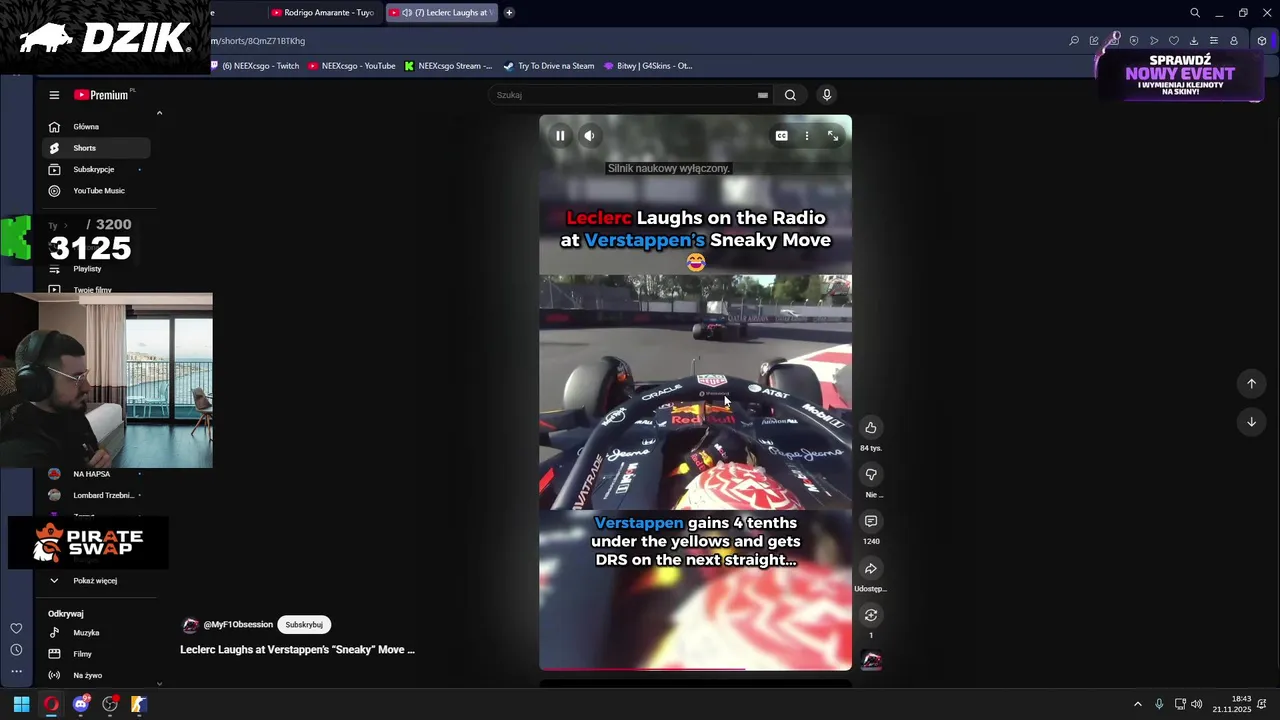The height and width of the screenshot is (720, 1280).
Task: Open the sound source thumbnail
Action: pyautogui.click(x=871, y=660)
